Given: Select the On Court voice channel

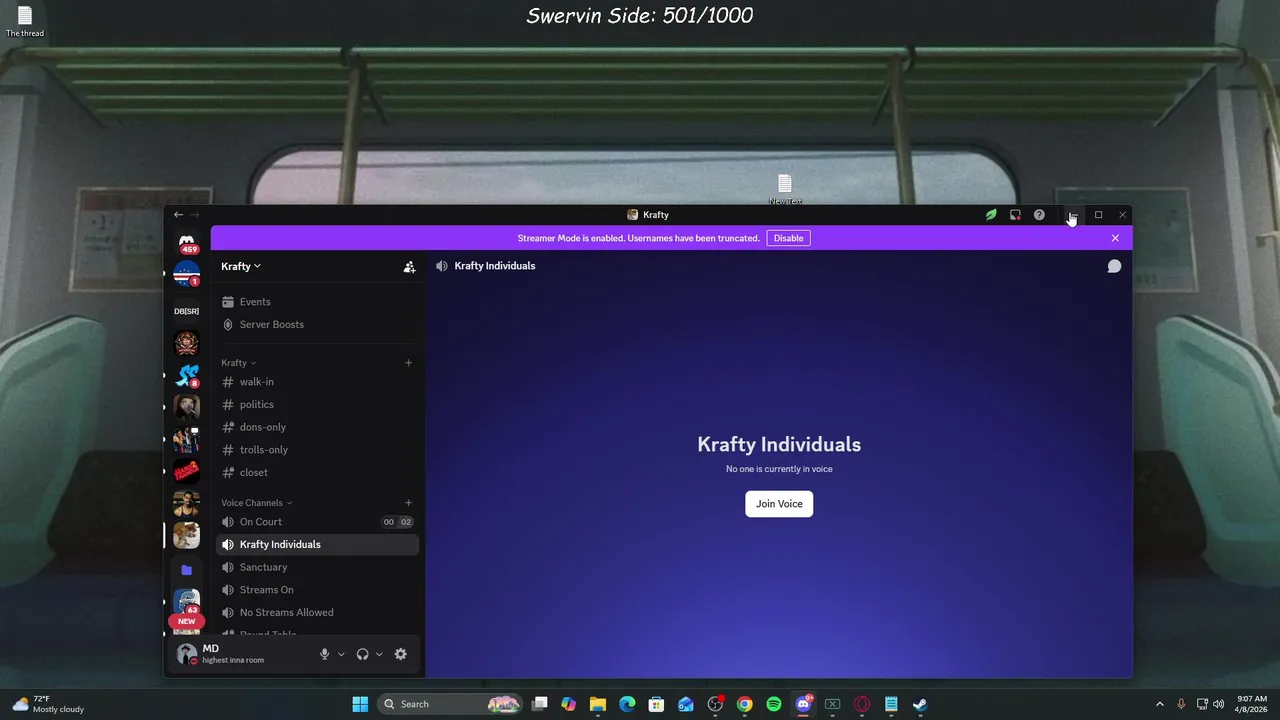Looking at the screenshot, I should coord(317,522).
